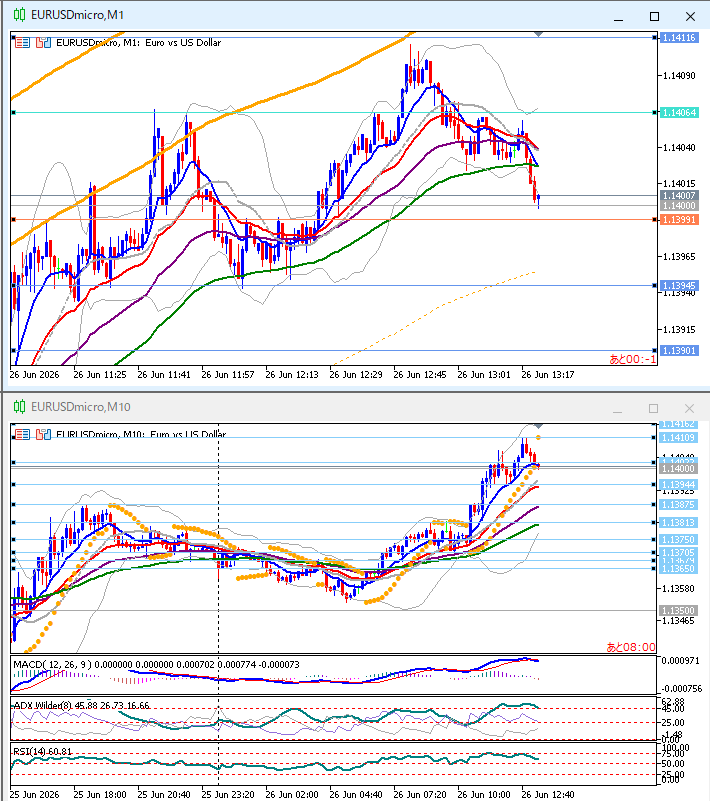Select the 1.13901 price label
Screen dimensions: 710x801
click(x=679, y=350)
